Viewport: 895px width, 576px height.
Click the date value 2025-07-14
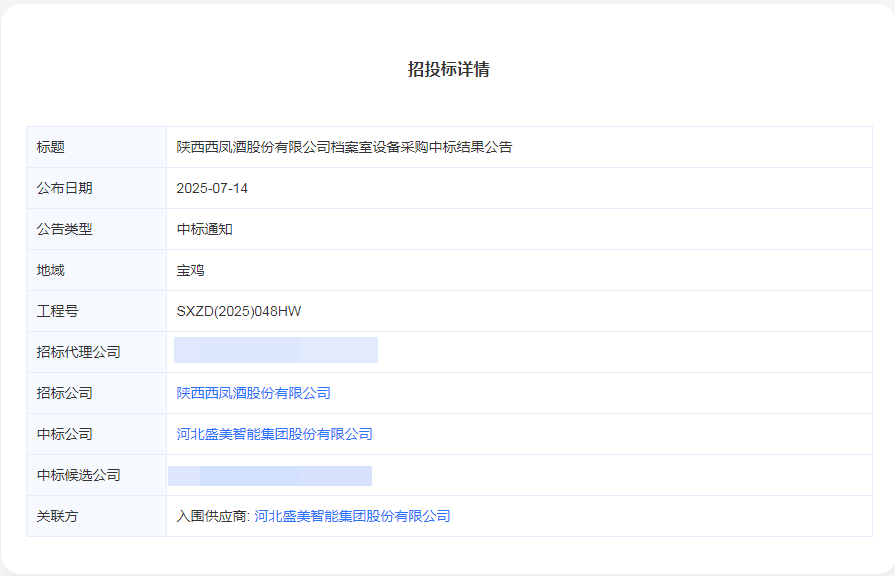(212, 188)
